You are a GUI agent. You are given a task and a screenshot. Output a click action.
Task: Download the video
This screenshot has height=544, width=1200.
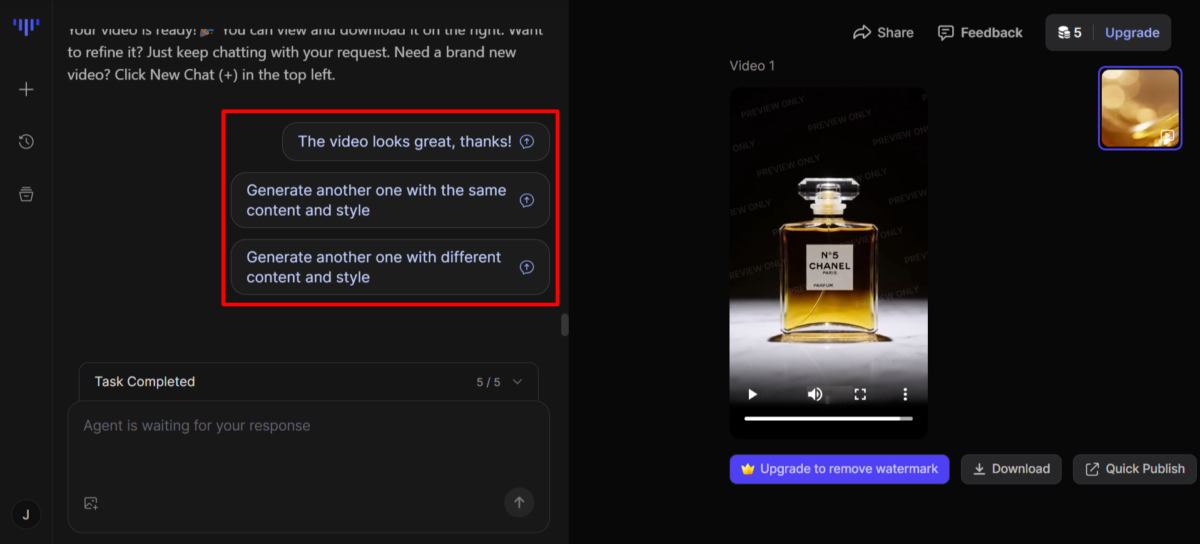1011,469
